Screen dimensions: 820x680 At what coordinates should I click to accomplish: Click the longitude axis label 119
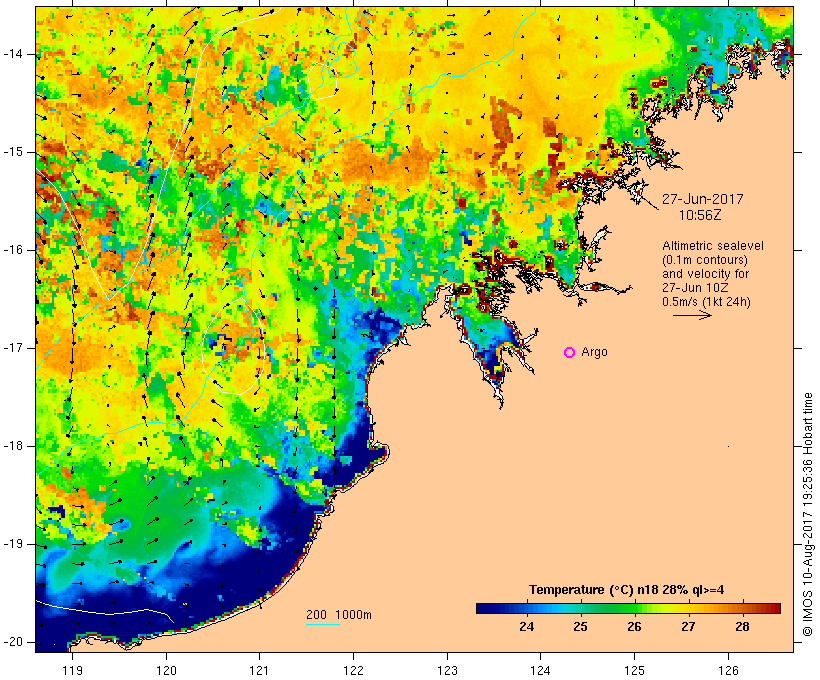[x=72, y=670]
